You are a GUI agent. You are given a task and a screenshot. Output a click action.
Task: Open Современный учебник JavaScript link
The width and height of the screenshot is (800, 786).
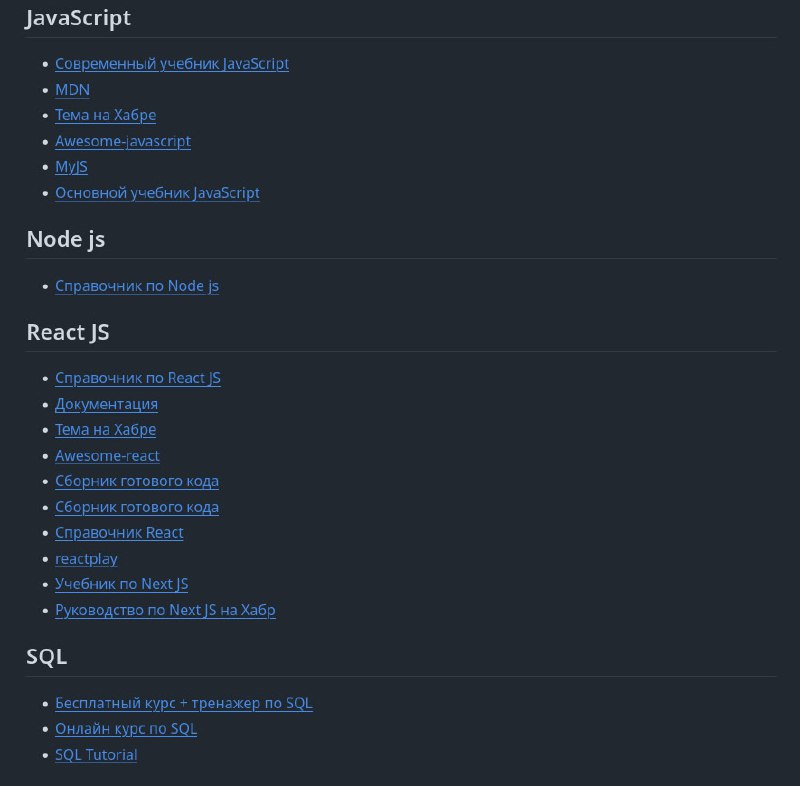(x=172, y=64)
